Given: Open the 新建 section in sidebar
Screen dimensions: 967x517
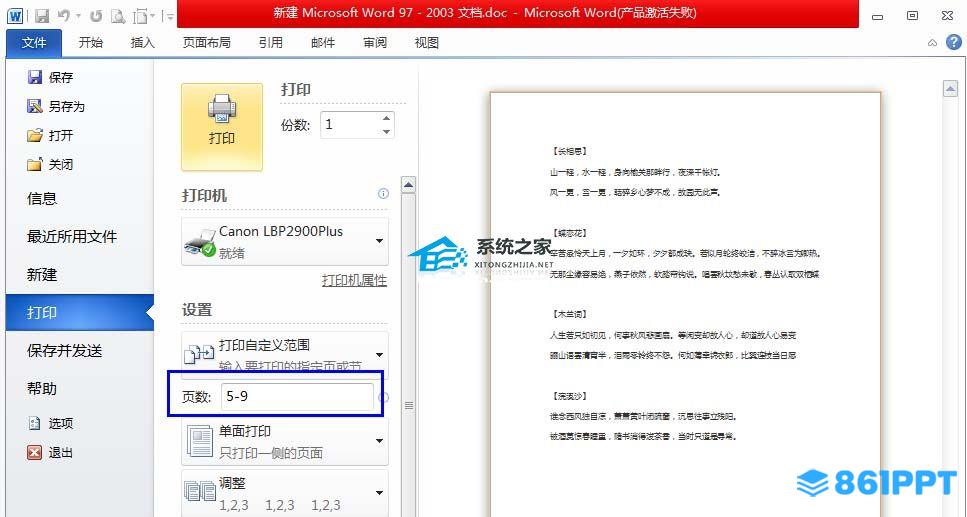Looking at the screenshot, I should (x=42, y=275).
